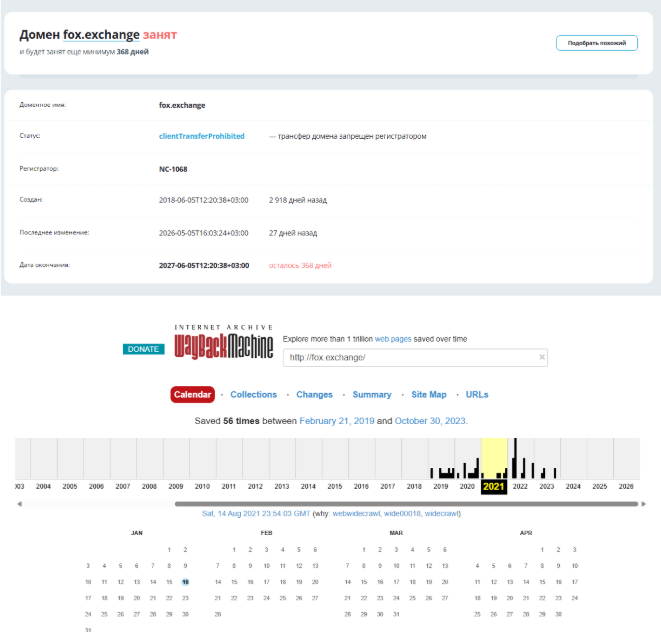Select year 2023 on the timeline

click(x=547, y=486)
